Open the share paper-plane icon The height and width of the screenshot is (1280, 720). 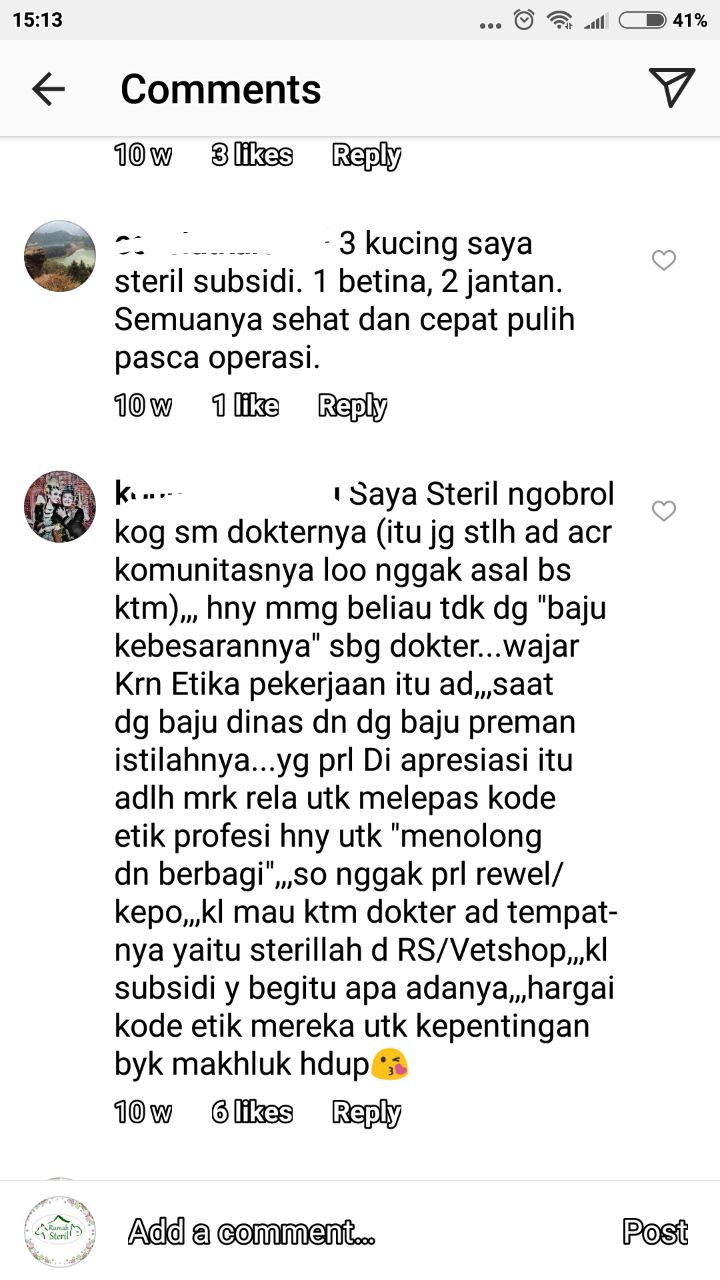click(x=671, y=88)
